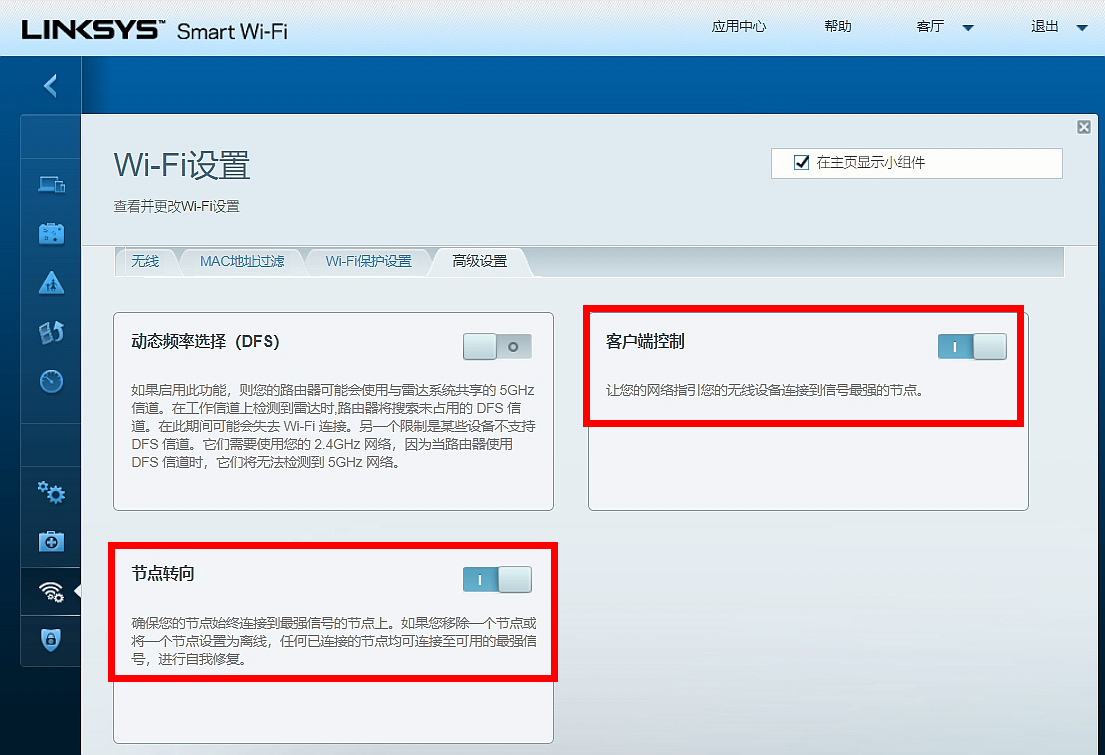
Task: Disable the 客户端控制 toggle
Action: (972, 345)
